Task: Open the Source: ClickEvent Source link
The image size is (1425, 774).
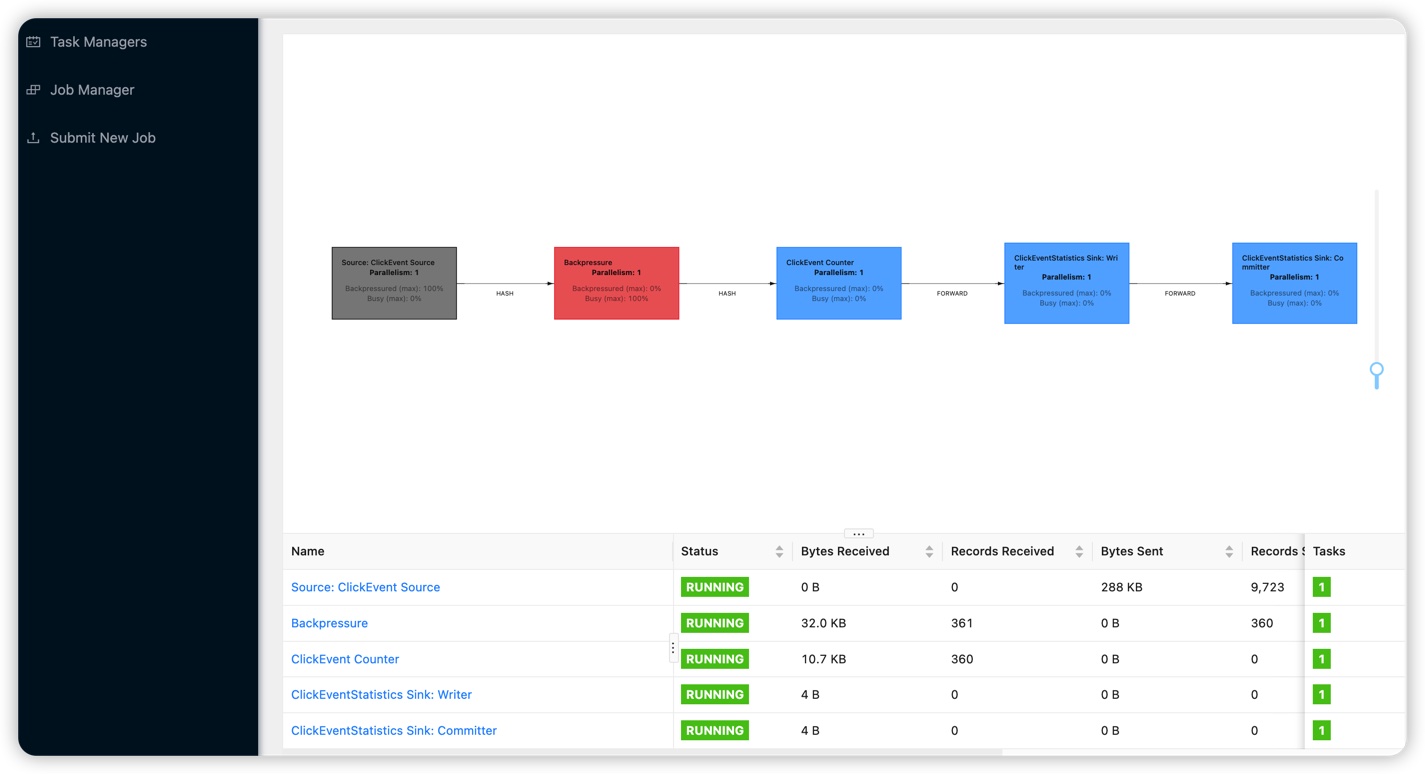Action: click(x=365, y=587)
